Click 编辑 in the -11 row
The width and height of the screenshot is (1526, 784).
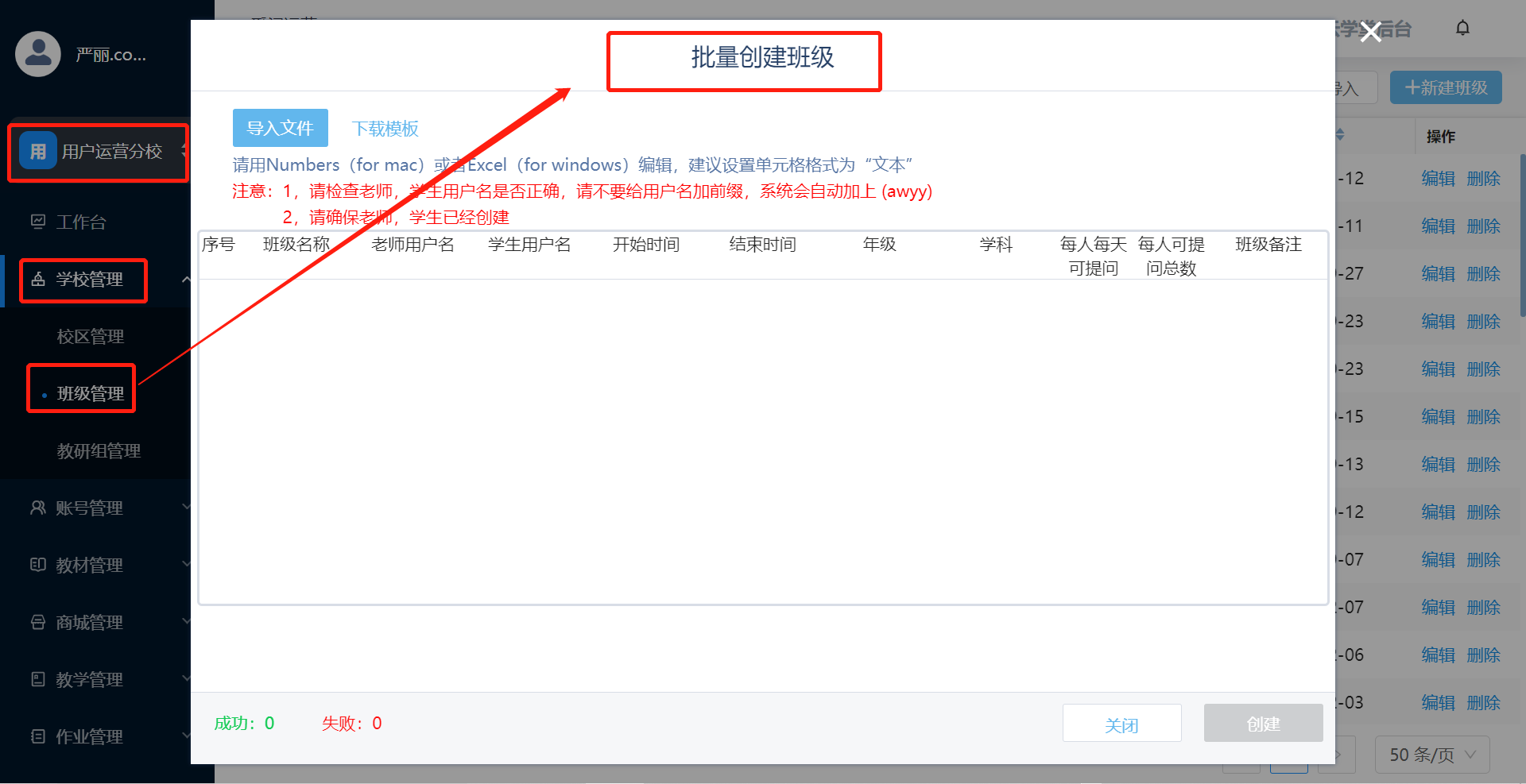1439,226
